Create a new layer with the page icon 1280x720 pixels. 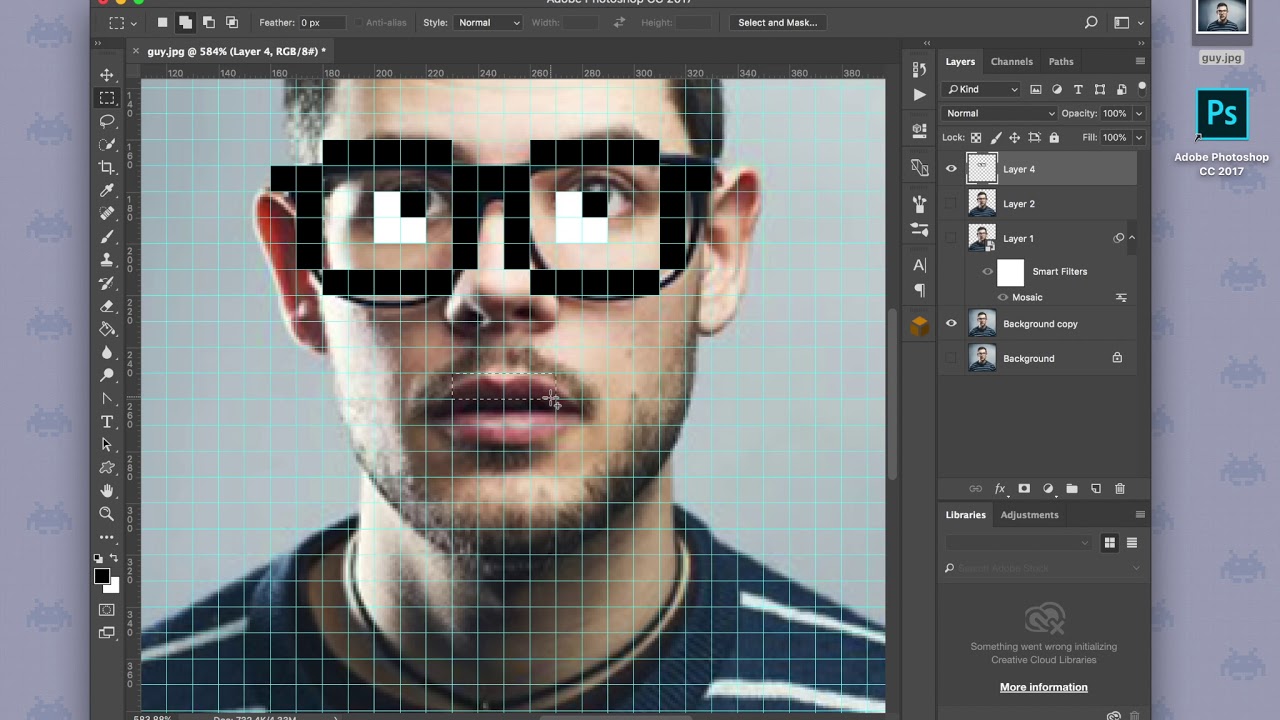click(1095, 488)
